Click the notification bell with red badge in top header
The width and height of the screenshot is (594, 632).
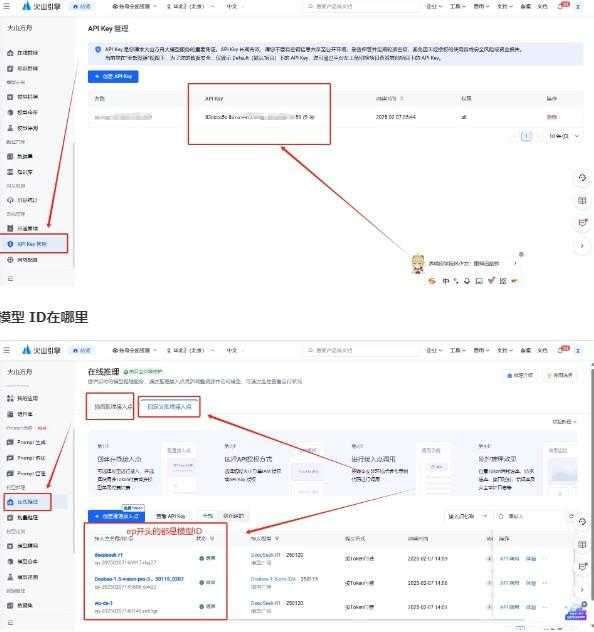[563, 6]
